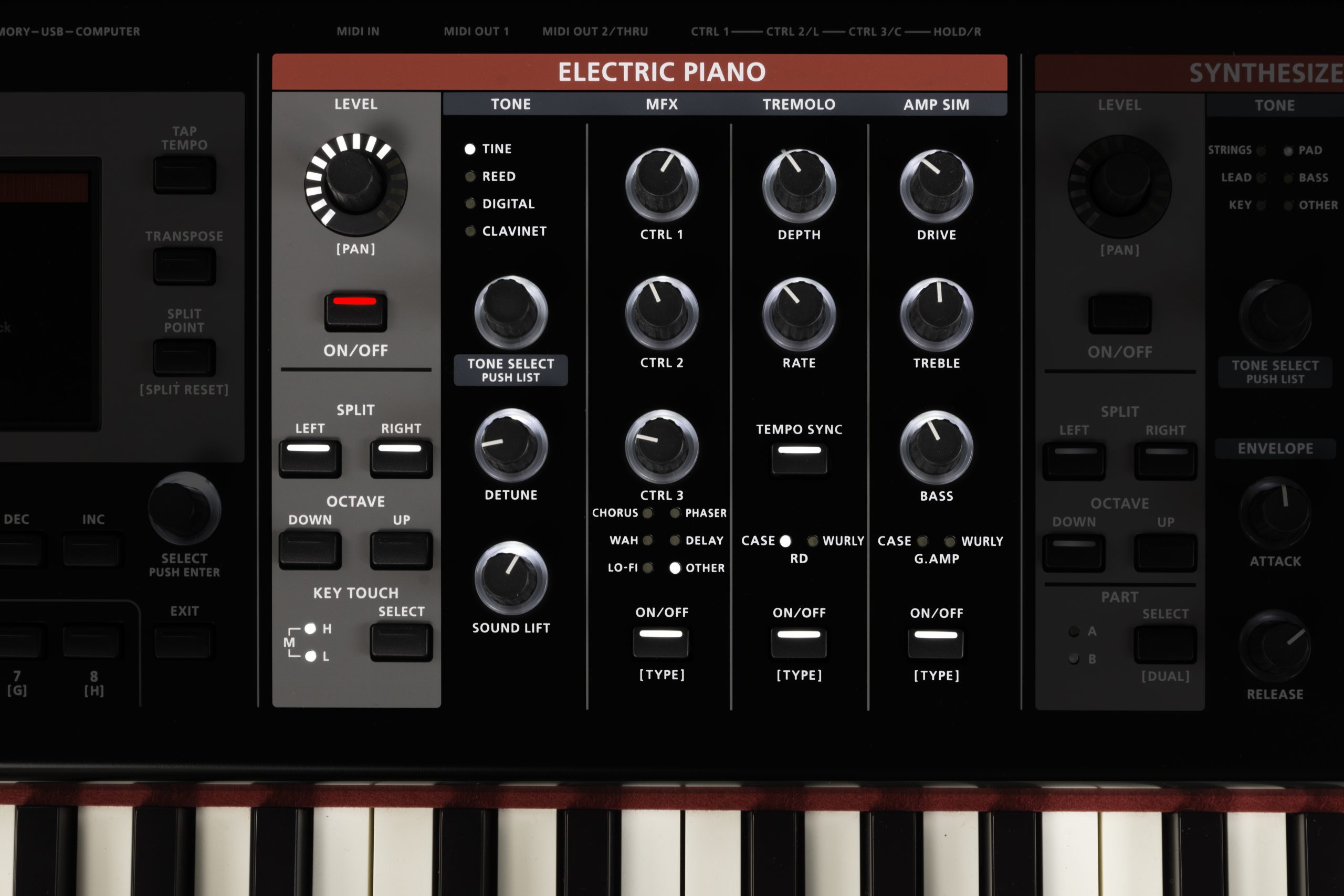Select the CLAVINET tone
This screenshot has height=896, width=1344.
tap(470, 231)
